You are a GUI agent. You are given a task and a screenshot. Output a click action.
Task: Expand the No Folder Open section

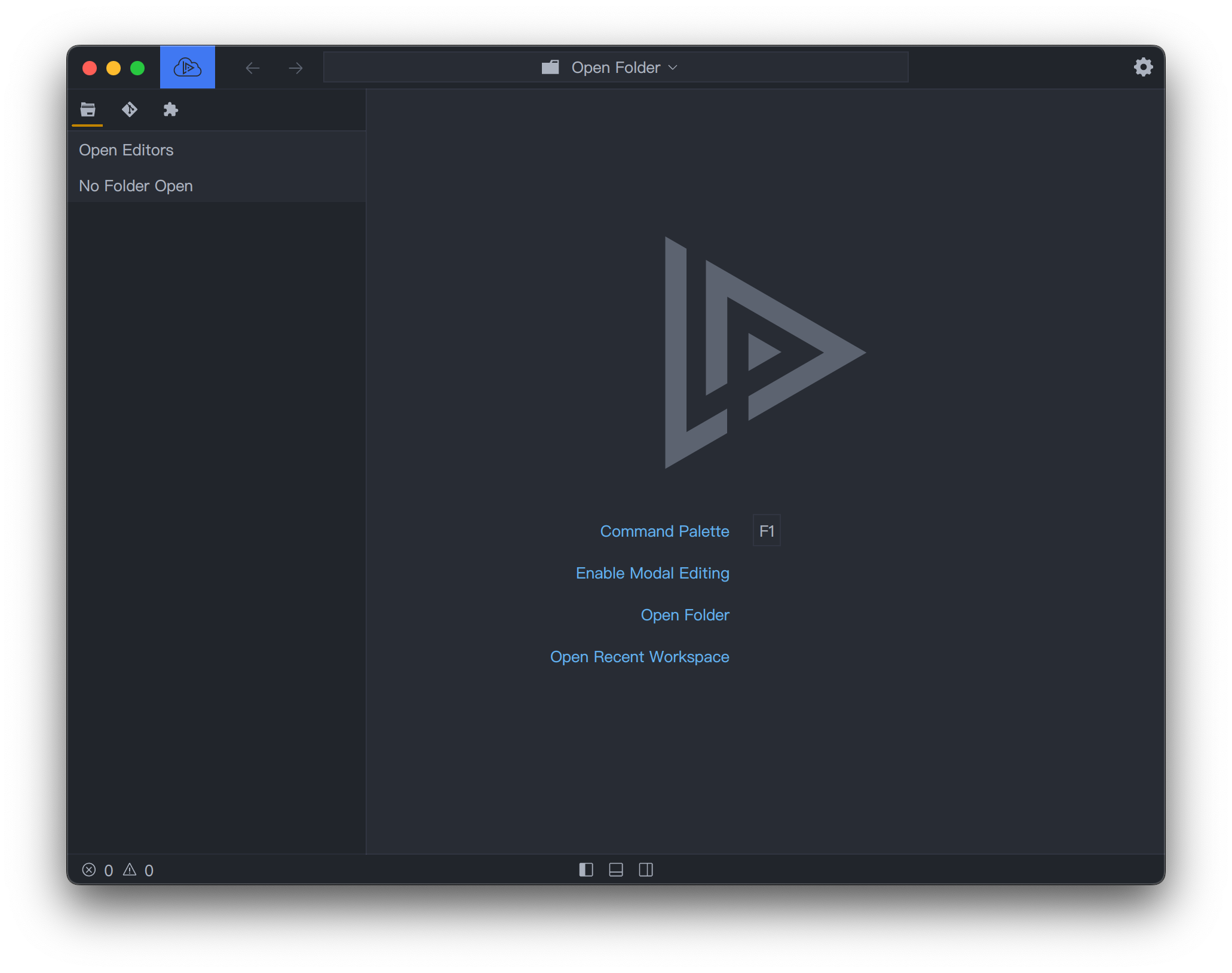point(136,186)
